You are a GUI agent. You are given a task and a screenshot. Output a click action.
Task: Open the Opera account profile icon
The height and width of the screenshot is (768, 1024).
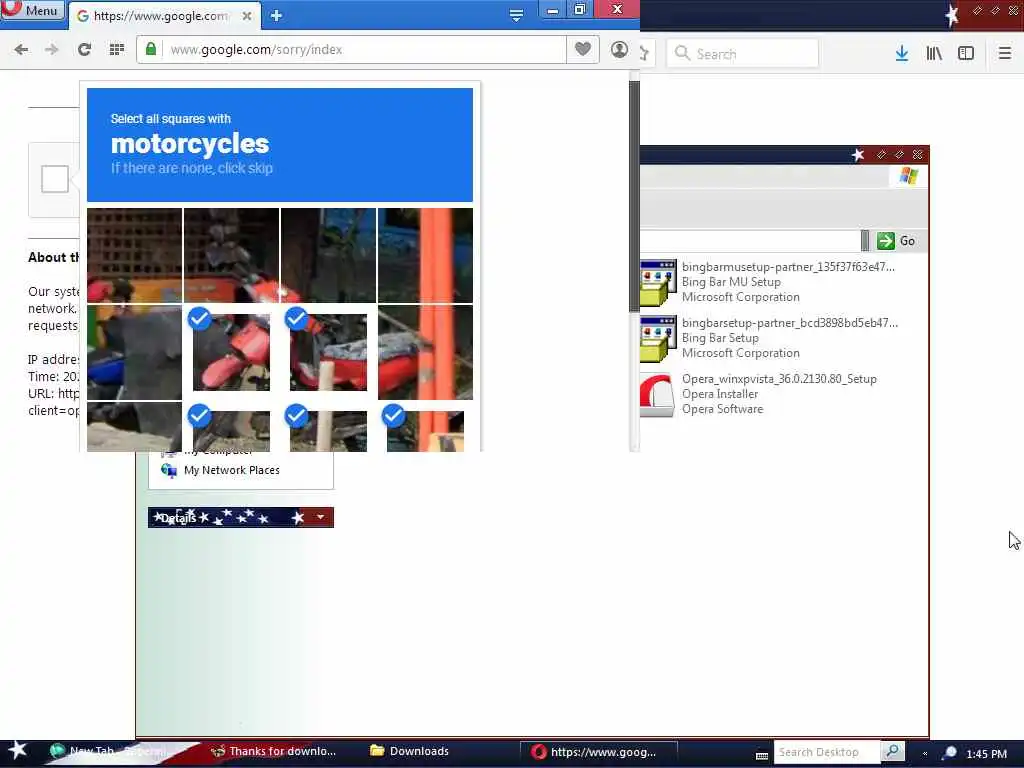coord(619,49)
